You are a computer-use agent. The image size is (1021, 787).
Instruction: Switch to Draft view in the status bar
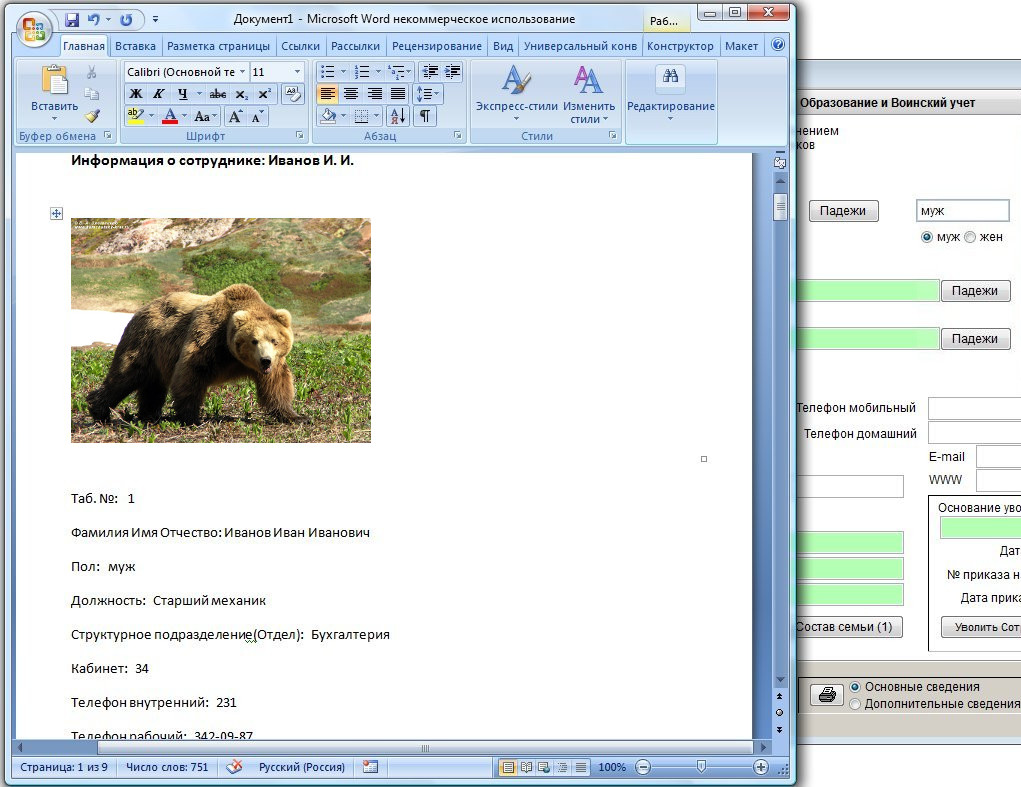point(580,767)
